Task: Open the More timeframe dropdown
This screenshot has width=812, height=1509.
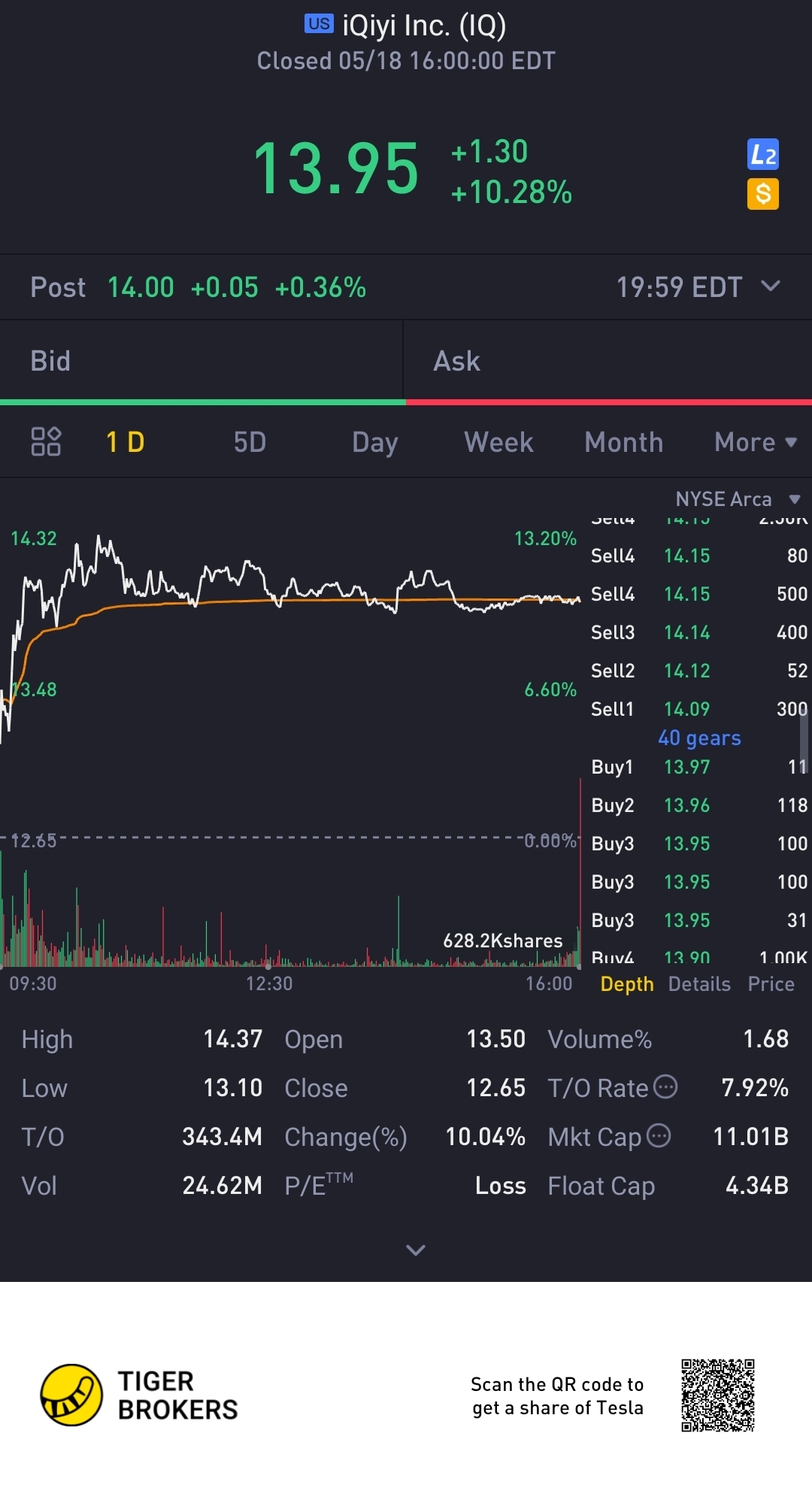Action: coord(756,442)
